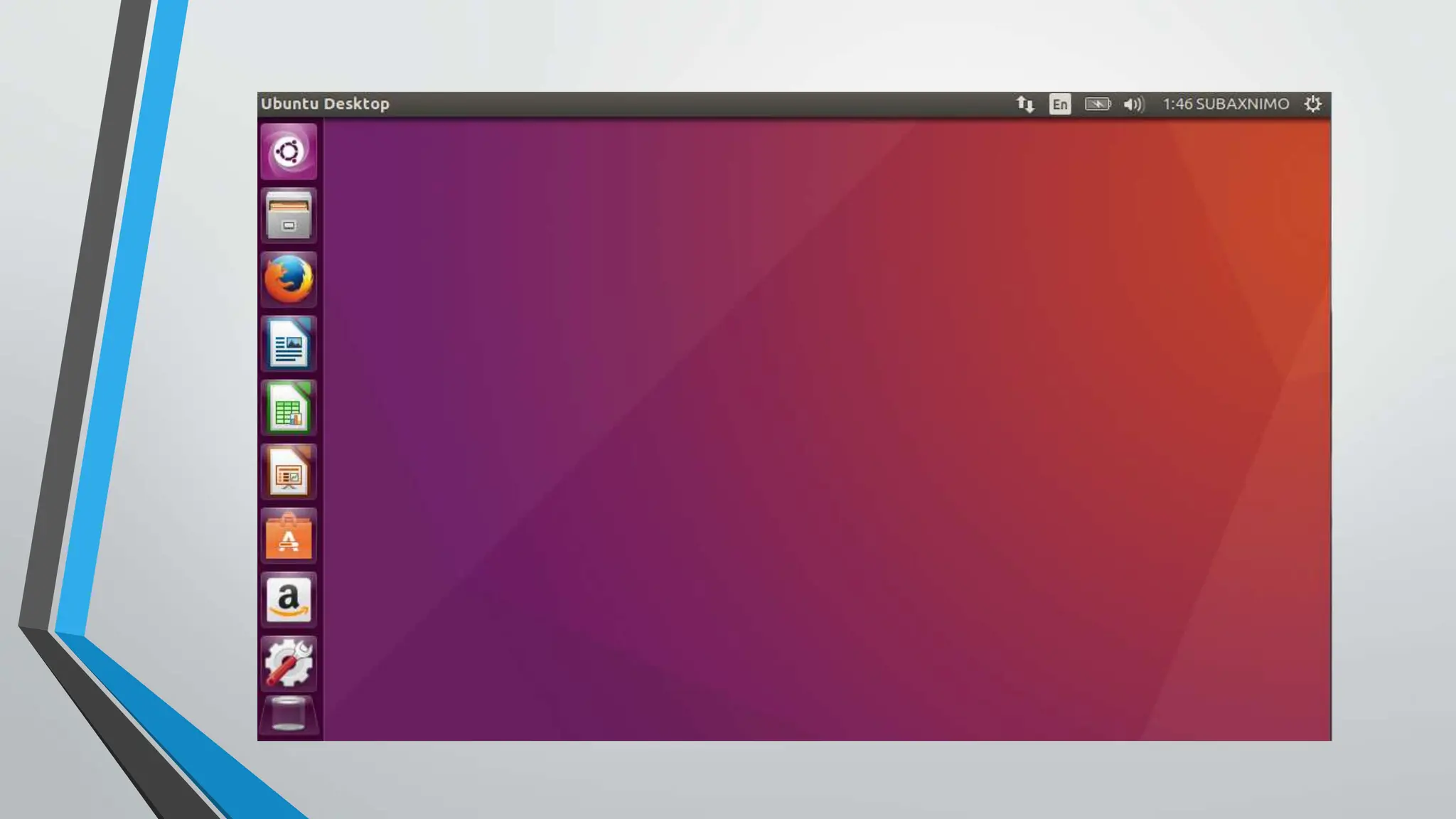Open LibreOffice Calc spreadsheet

[x=288, y=408]
